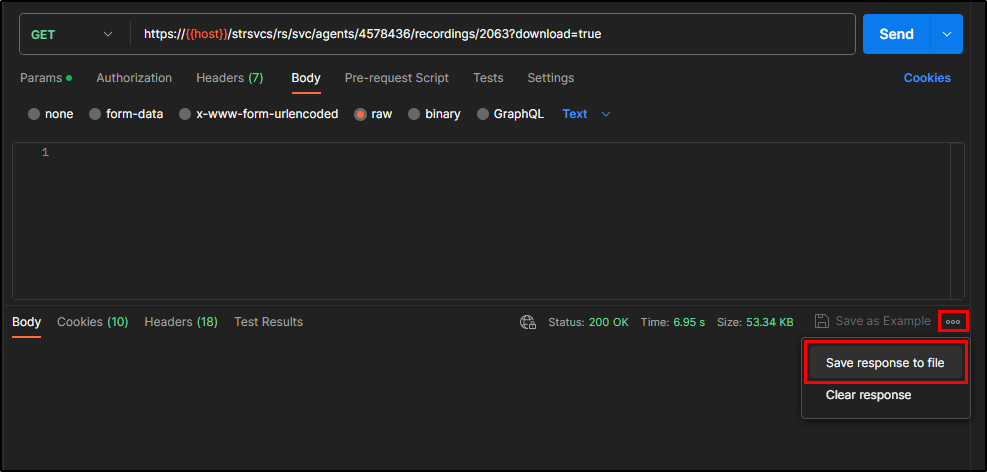987x472 pixels.
Task: Select the form-data radio button
Action: tap(95, 114)
